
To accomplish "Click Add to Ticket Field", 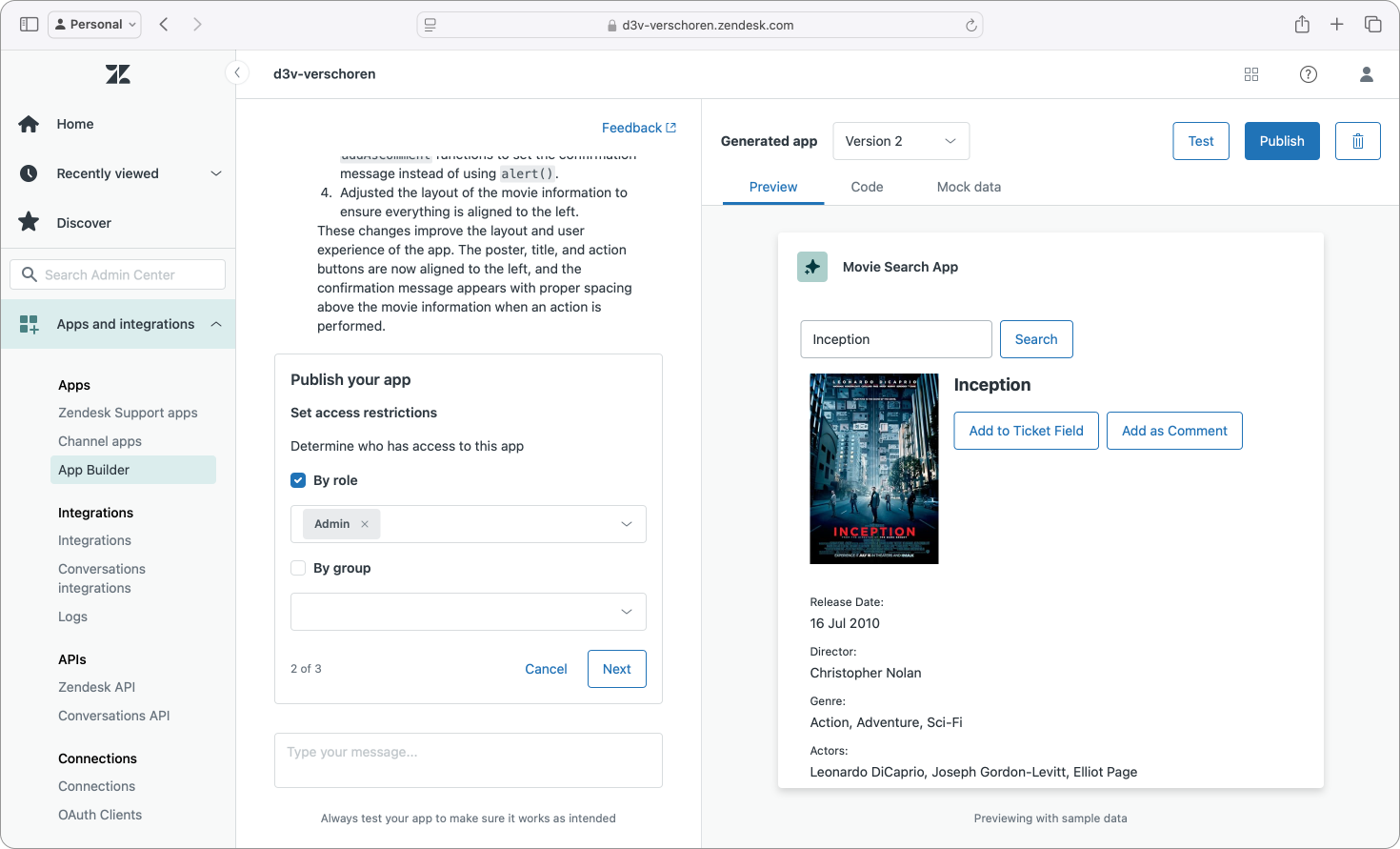I will click(x=1026, y=431).
